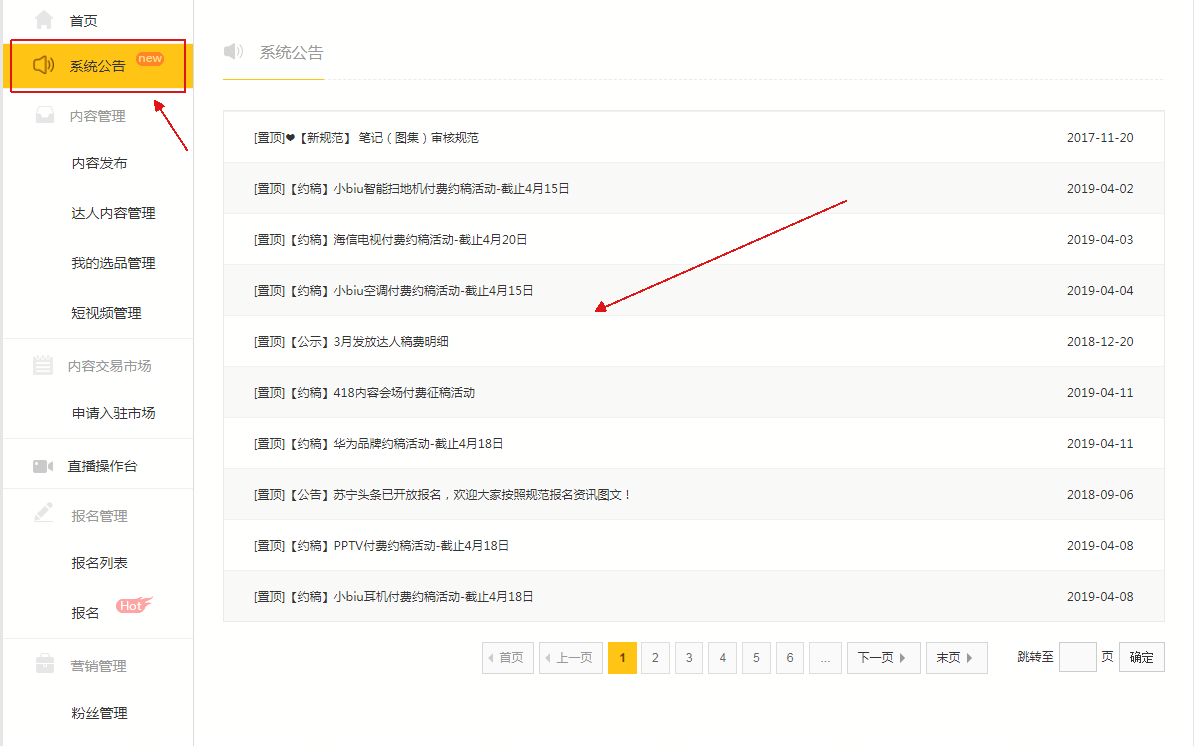
Task: Click the 上一页 pagination button
Action: 571,658
